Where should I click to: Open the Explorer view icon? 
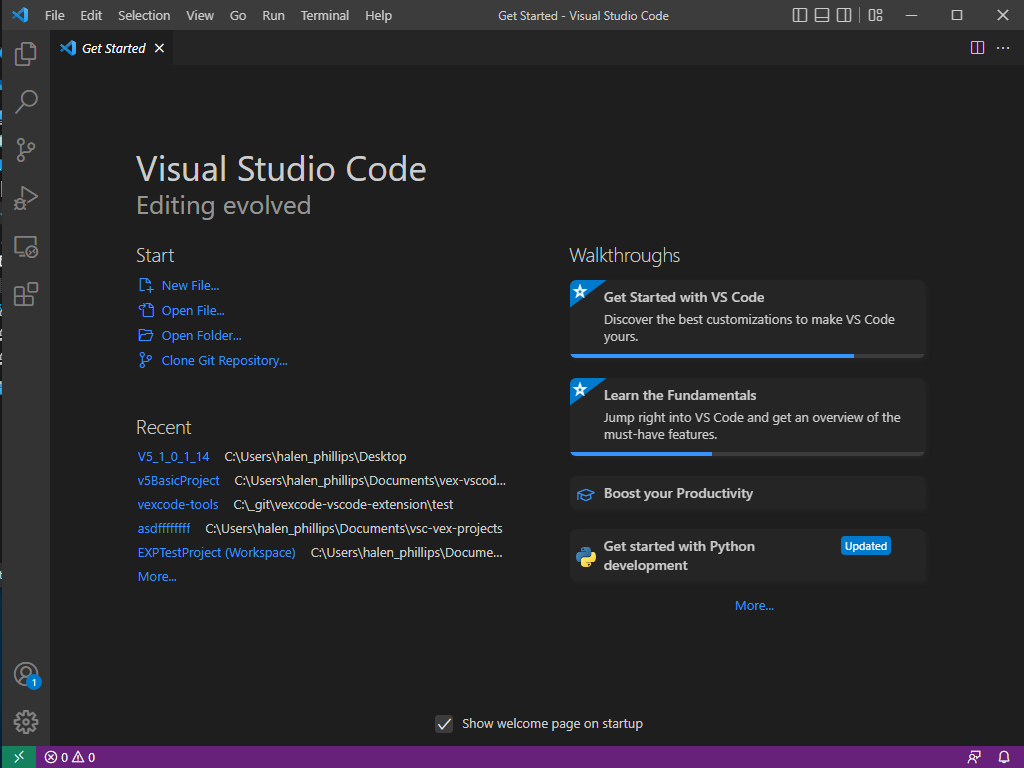pos(25,54)
